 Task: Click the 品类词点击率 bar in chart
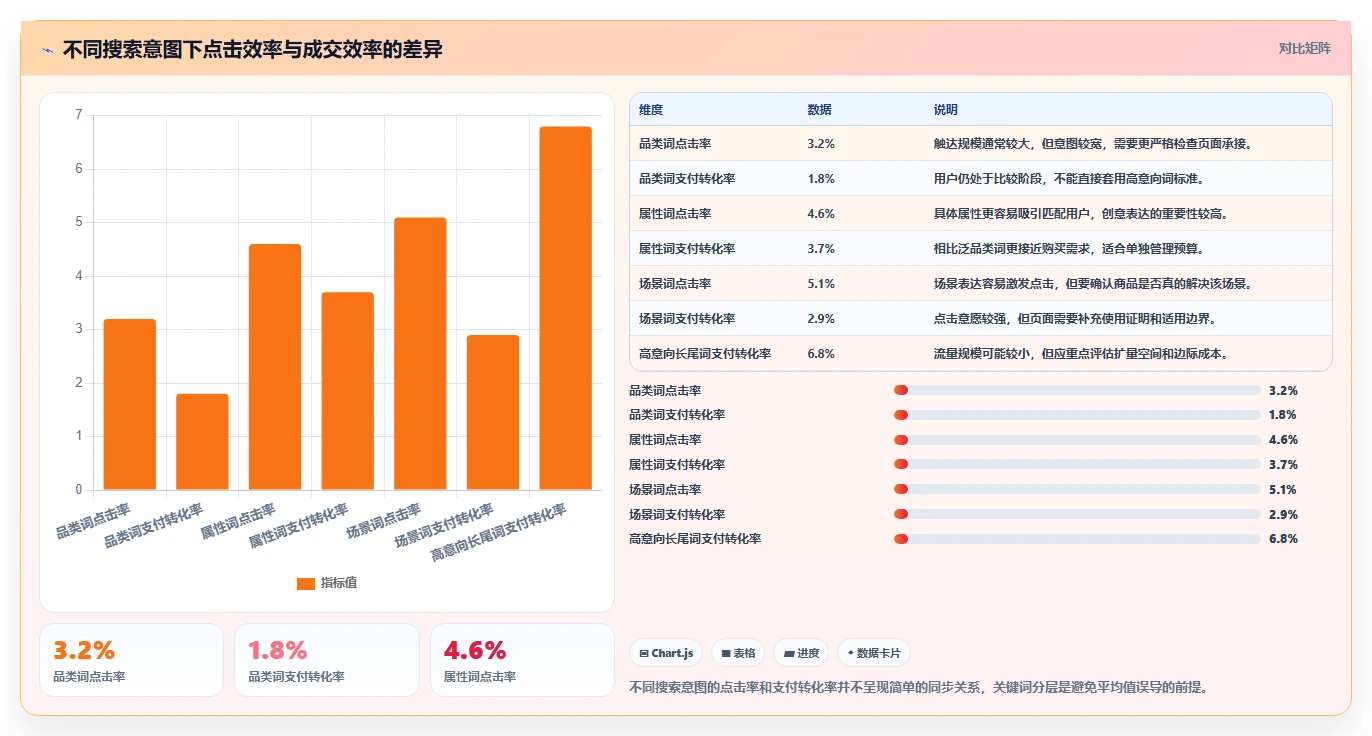130,404
